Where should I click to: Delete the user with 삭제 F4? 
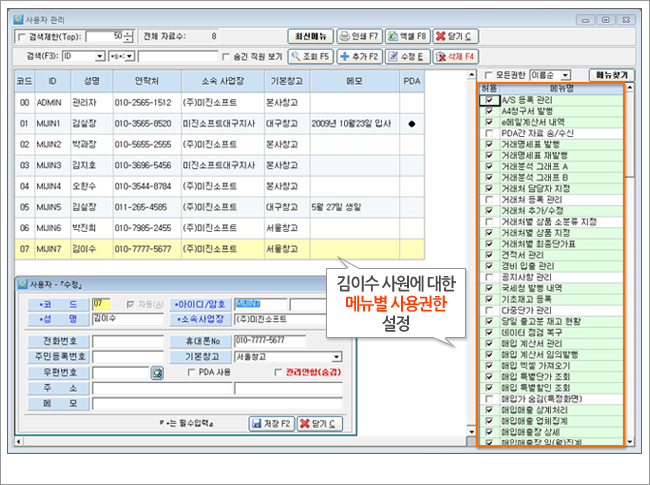click(457, 56)
